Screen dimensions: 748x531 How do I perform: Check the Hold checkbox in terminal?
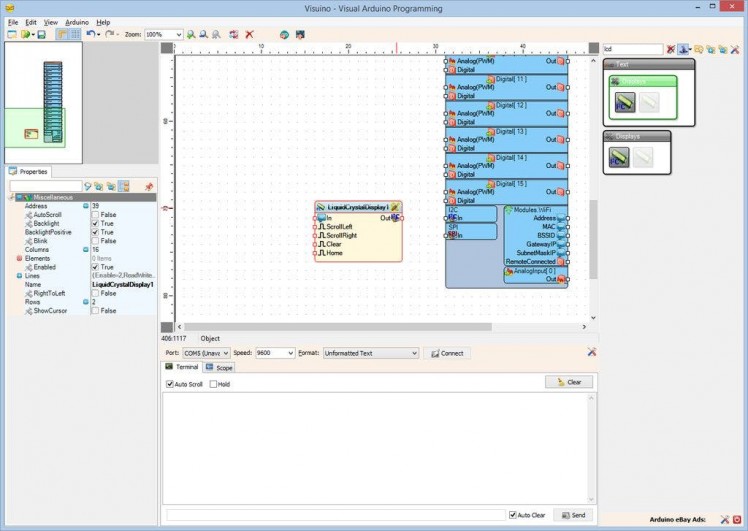coord(214,384)
